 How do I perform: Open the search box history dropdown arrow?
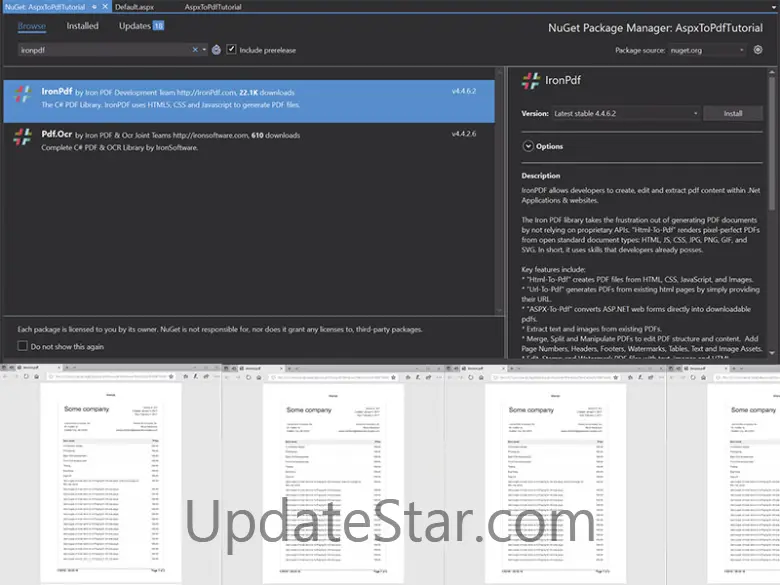click(204, 50)
